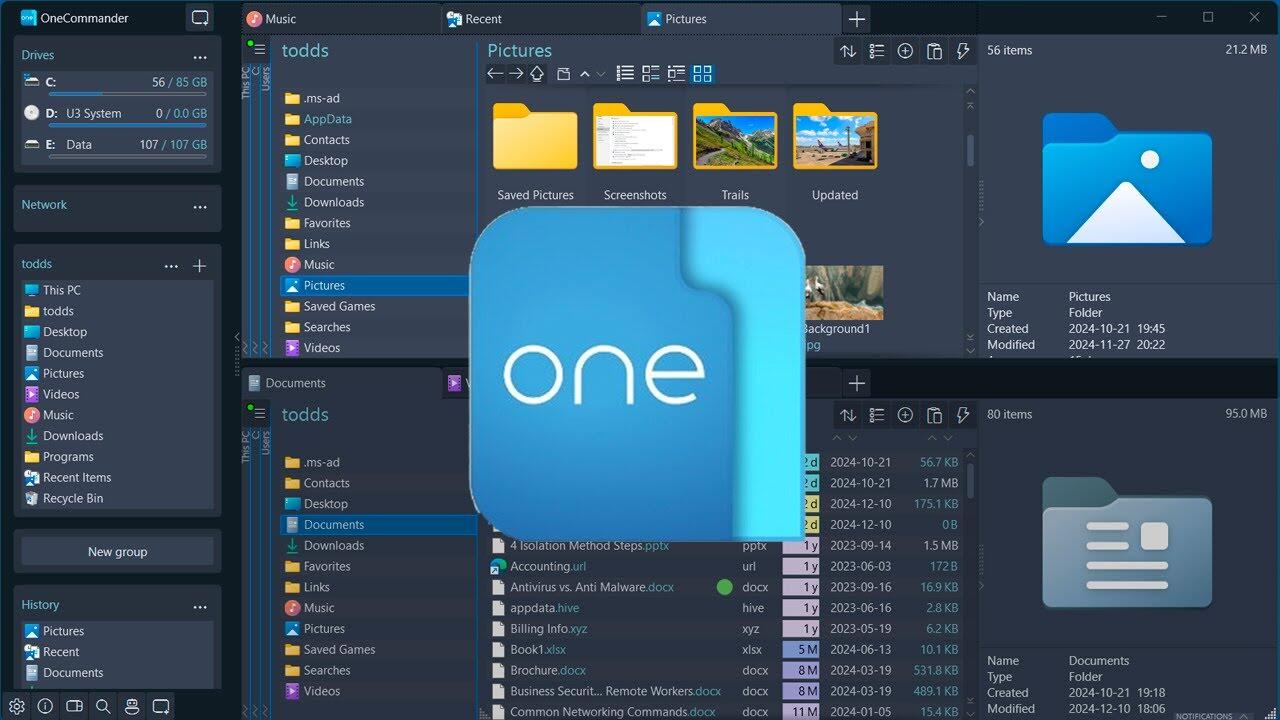Toggle the pane layout icon in the bottom toolbar
The image size is (1280, 720).
click(74, 706)
